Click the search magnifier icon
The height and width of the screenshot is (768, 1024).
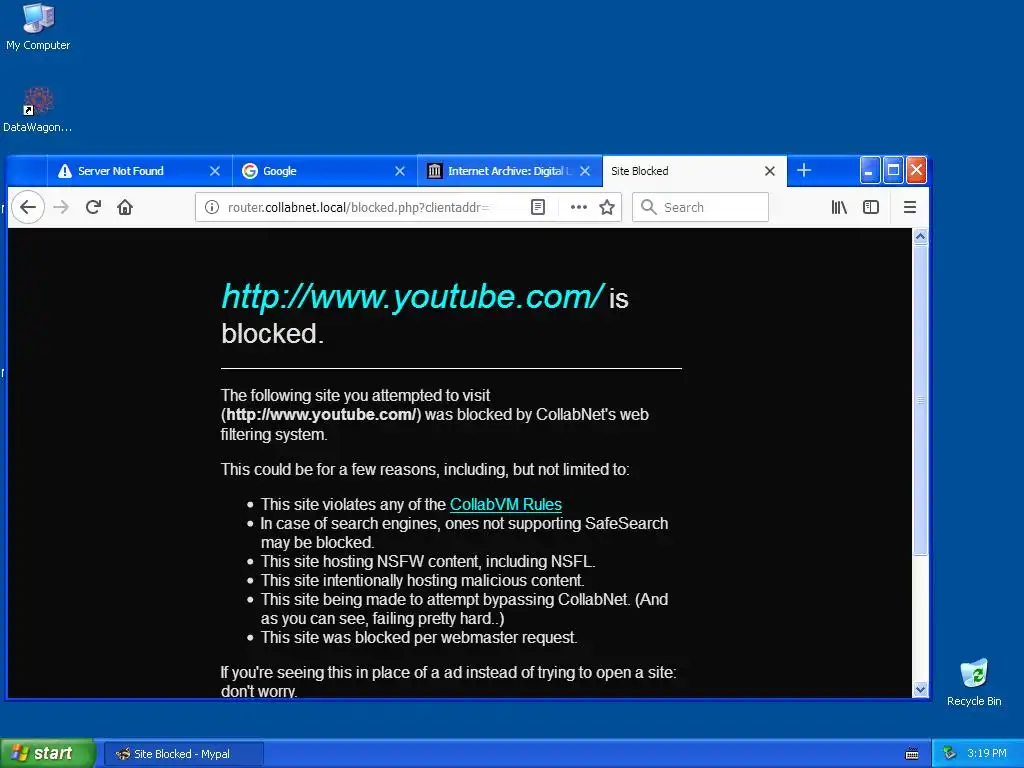(x=648, y=207)
